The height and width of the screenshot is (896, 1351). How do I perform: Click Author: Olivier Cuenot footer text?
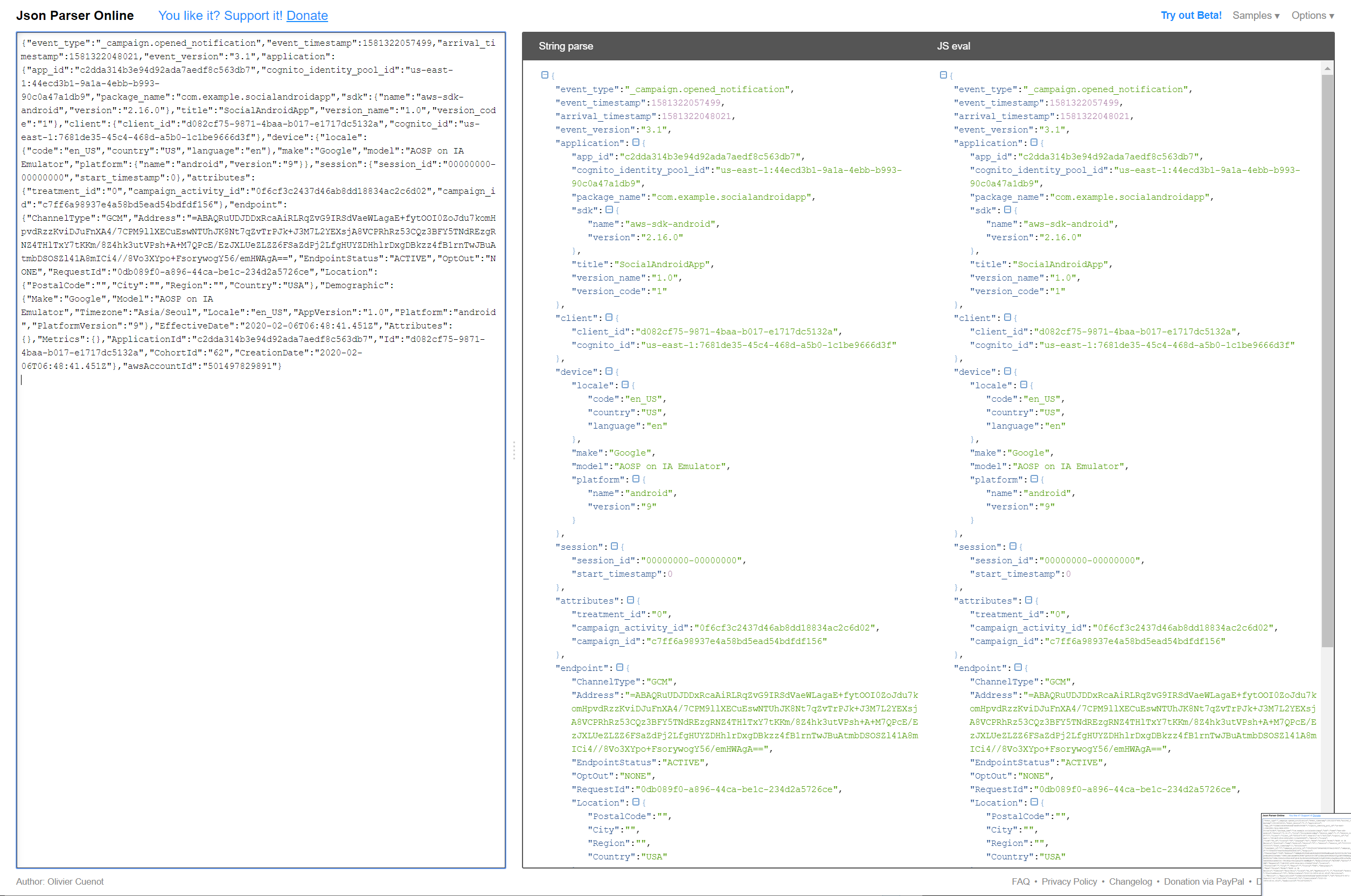click(60, 881)
